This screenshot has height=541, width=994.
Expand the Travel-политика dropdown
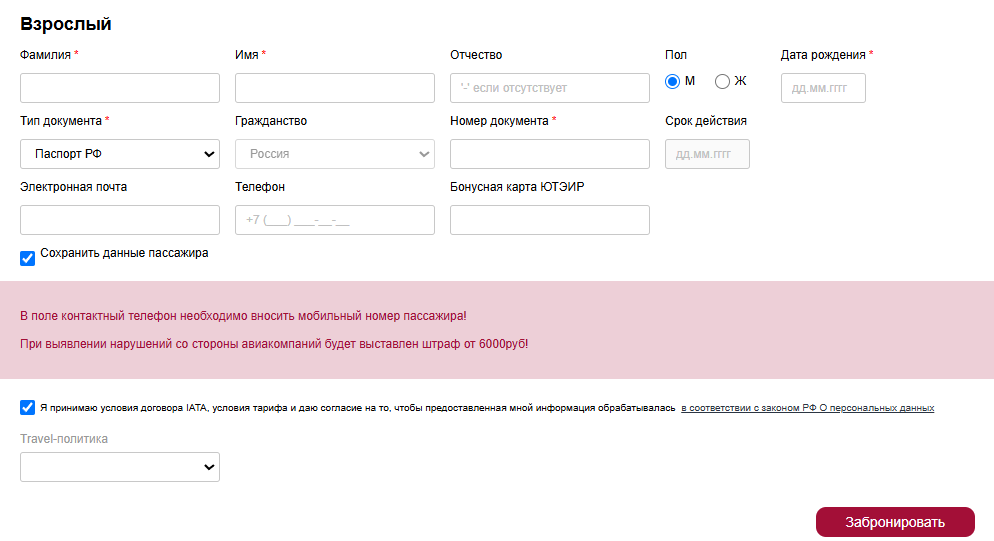pos(120,467)
